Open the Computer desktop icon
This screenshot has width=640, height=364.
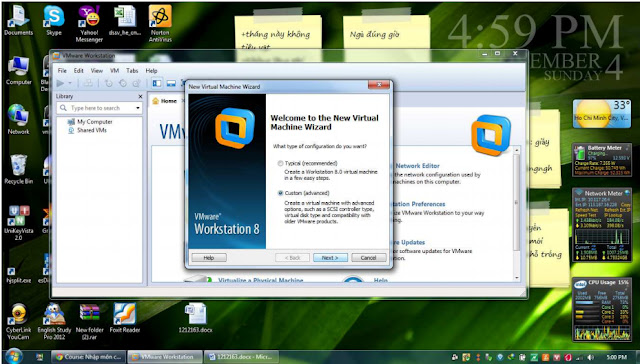tap(18, 71)
